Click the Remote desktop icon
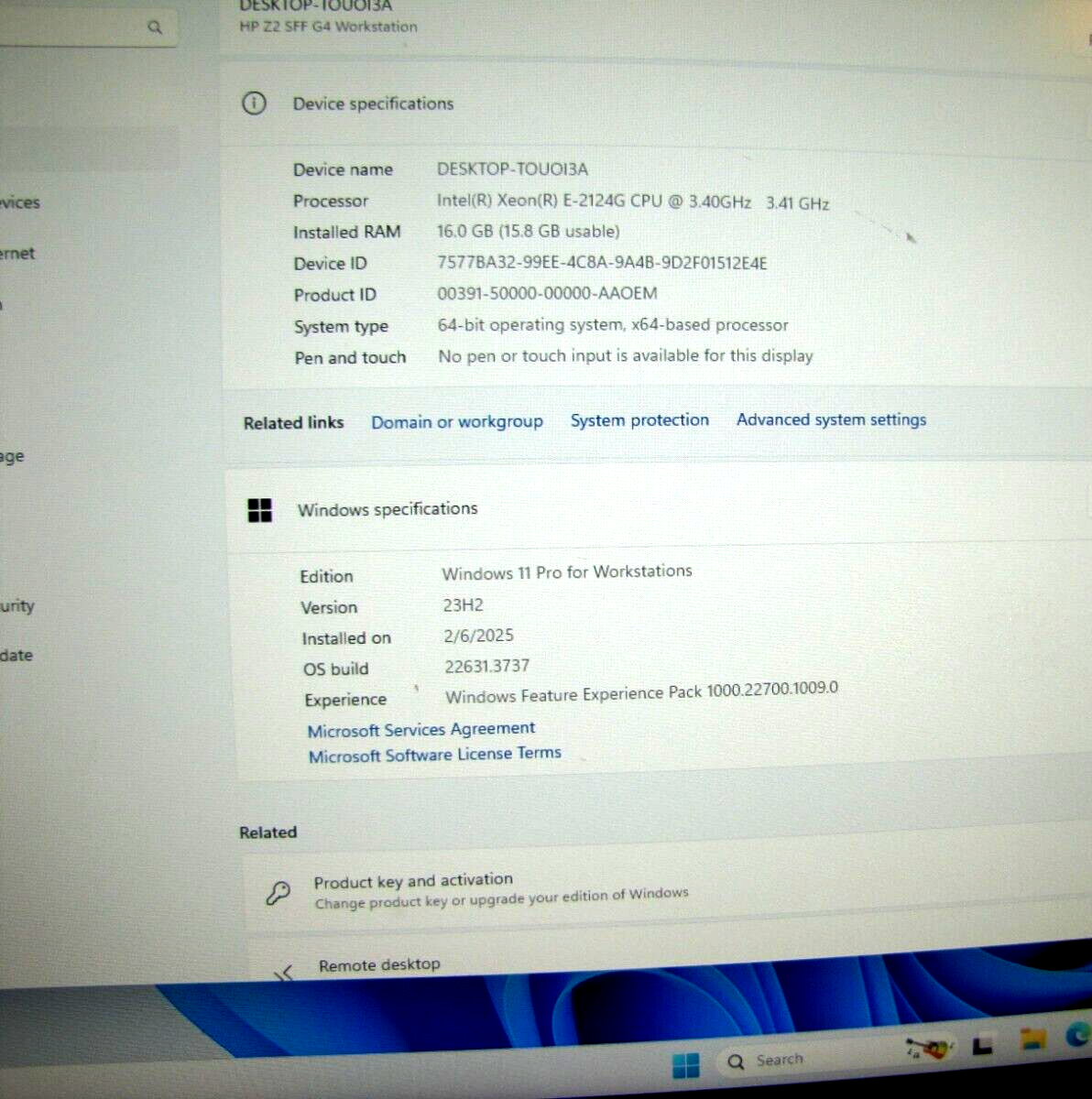 [284, 972]
